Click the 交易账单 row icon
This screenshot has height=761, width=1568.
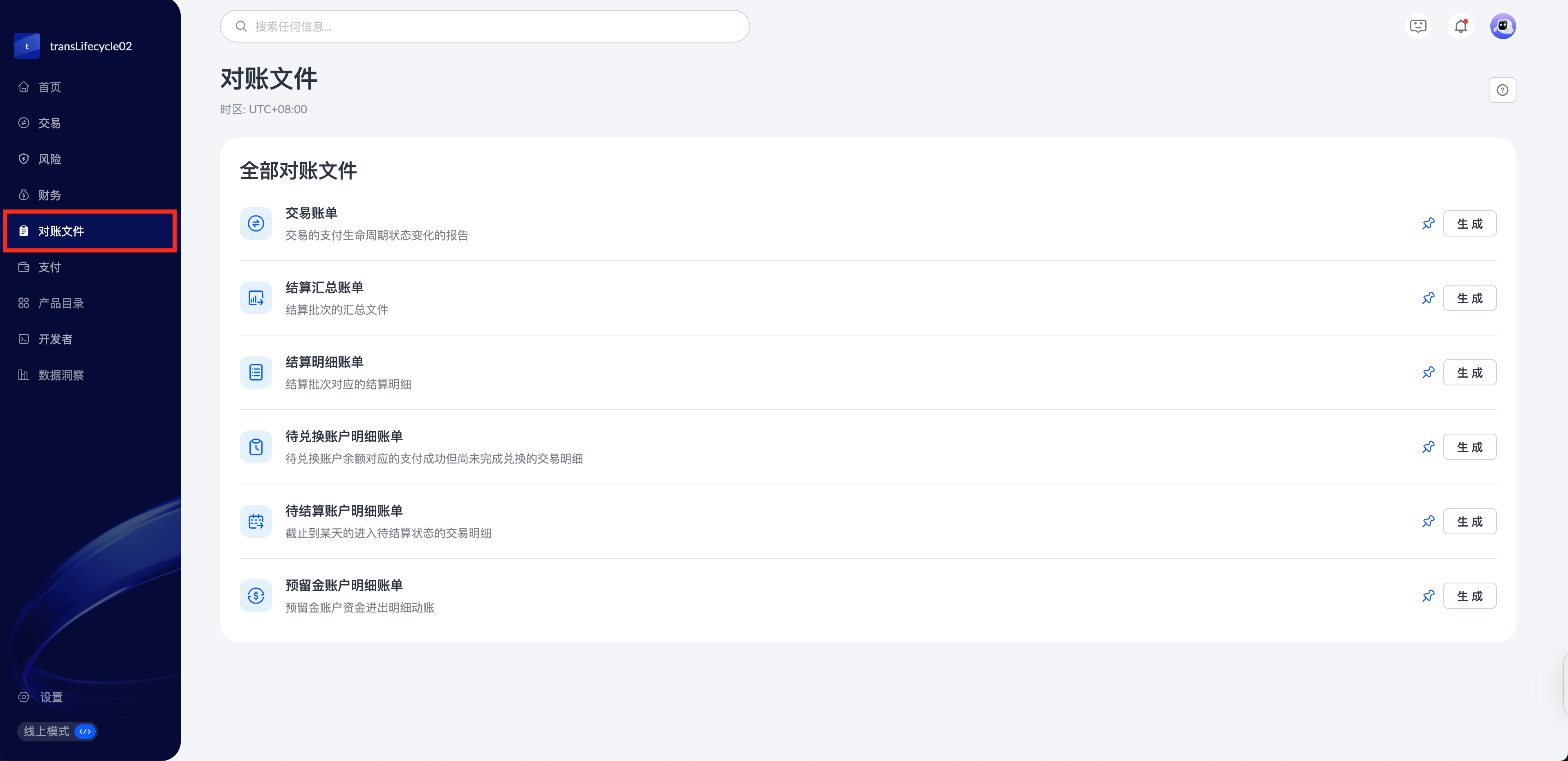(256, 223)
